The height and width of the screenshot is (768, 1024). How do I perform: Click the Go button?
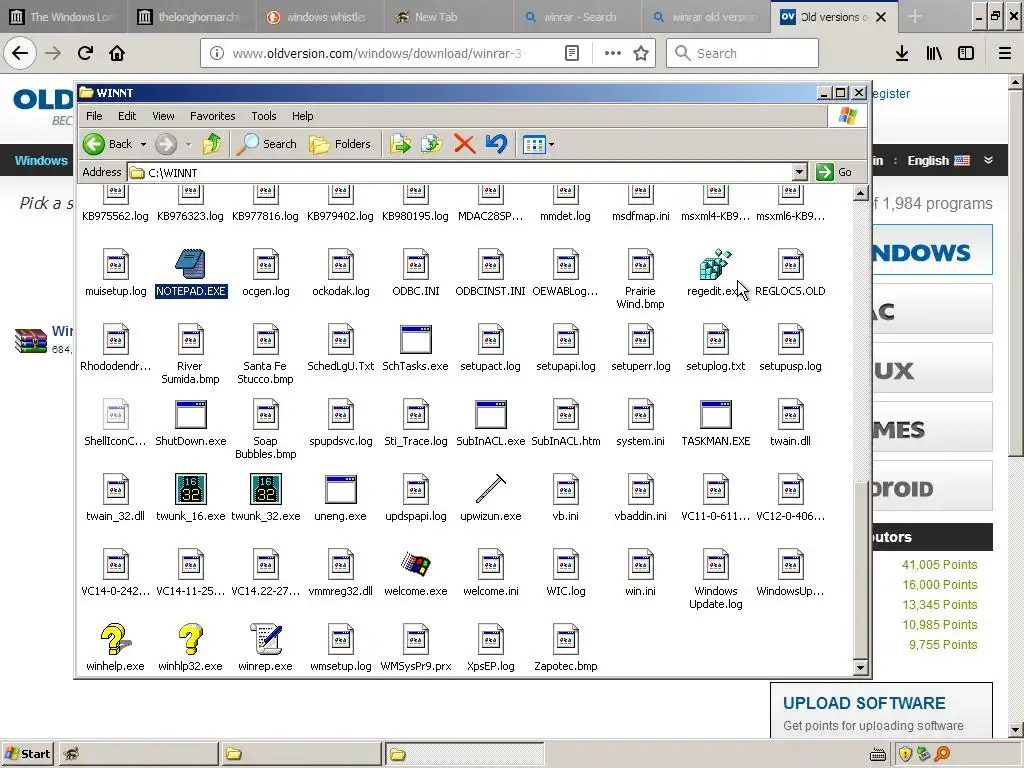tap(835, 172)
